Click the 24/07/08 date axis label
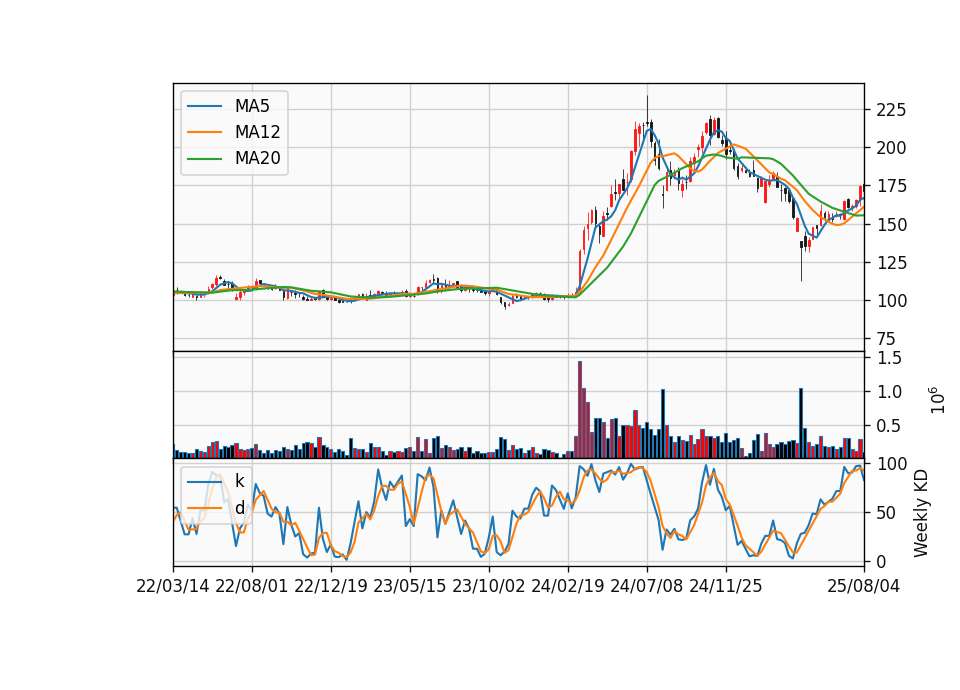Viewport: 960px width, 690px height. point(647,586)
